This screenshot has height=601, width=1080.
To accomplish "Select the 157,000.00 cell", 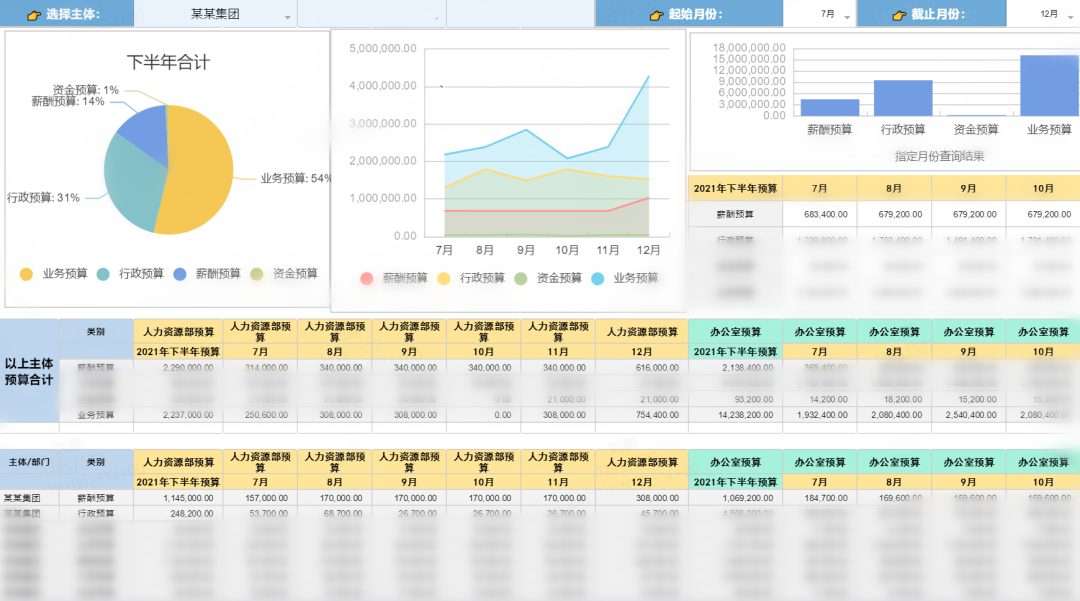I will pos(260,498).
